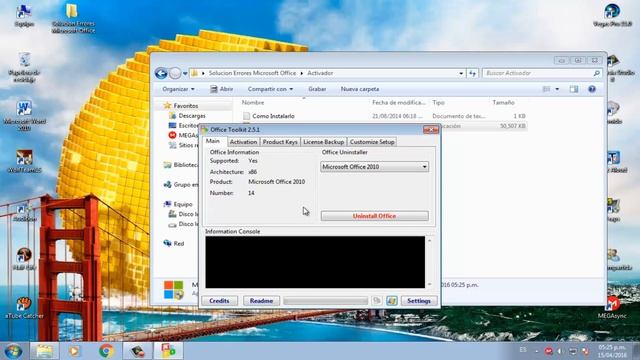Open Compartir con dropdown menu
The image size is (640, 360).
[270, 89]
